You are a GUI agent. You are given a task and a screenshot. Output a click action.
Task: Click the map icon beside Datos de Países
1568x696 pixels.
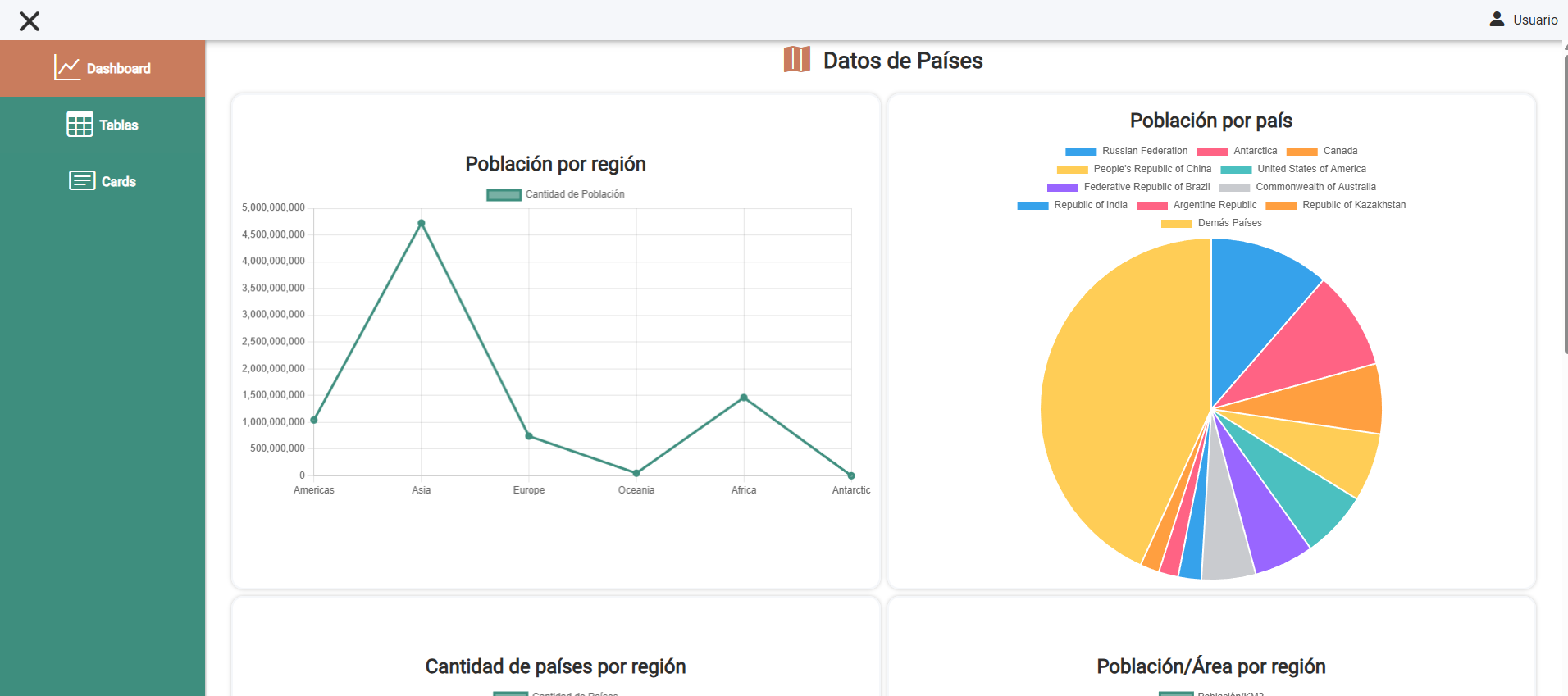(x=796, y=60)
